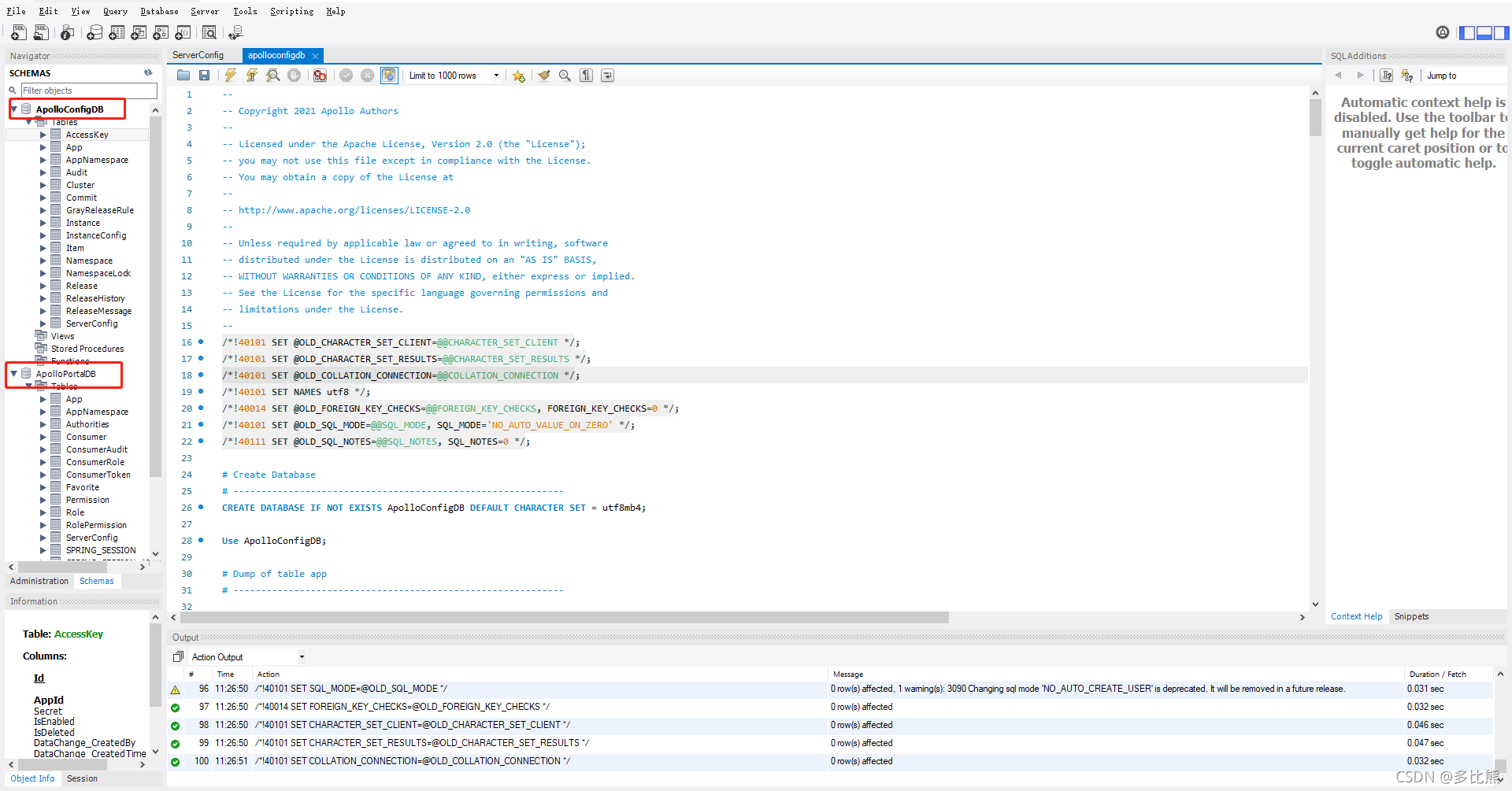Click the editor vertical scrollbar thumb
Image resolution: width=1512 pixels, height=791 pixels.
(1315, 117)
